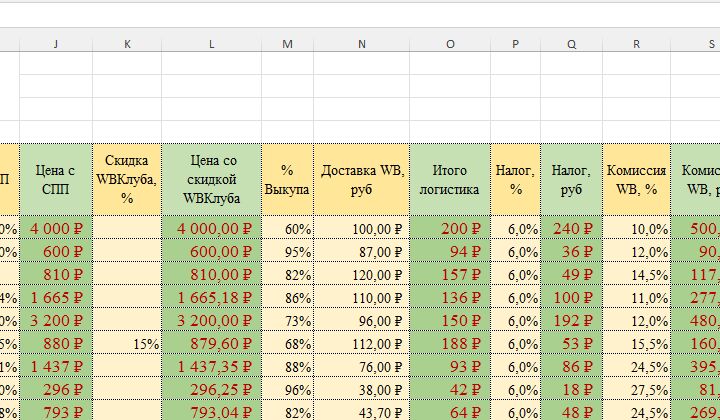Click the '% Выкупа' header cell
720x420 pixels.
[x=287, y=179]
